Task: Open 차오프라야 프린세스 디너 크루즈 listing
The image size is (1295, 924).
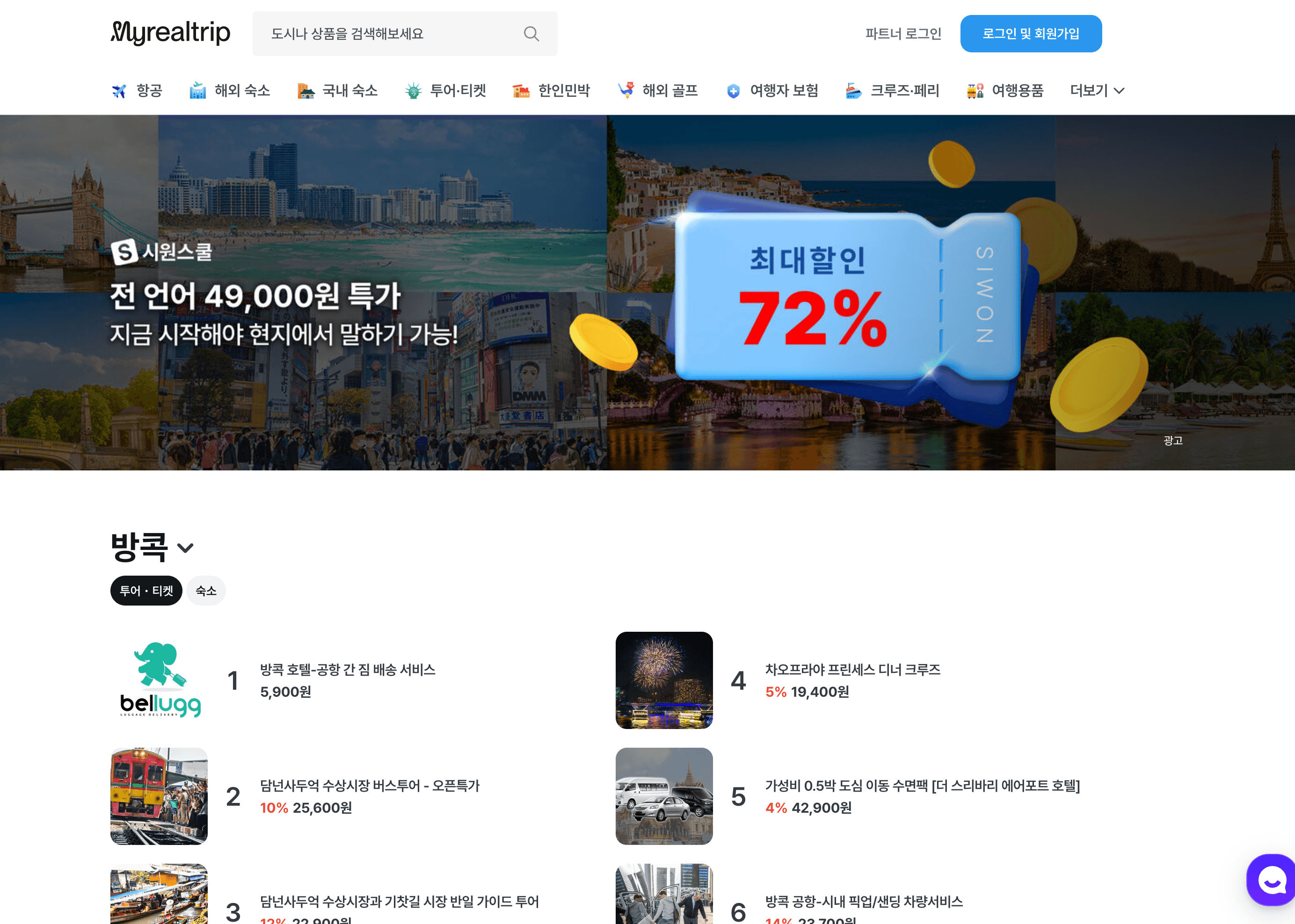Action: [852, 670]
